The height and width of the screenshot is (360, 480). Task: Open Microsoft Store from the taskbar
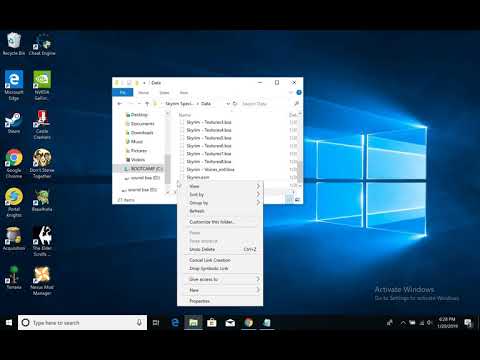tap(212, 323)
